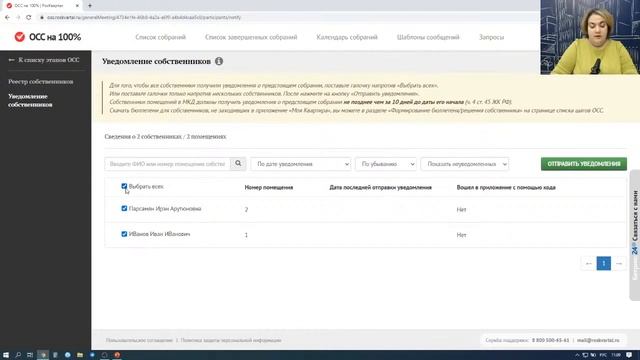Close the ОСС на 100% browser tab
The height and width of the screenshot is (360, 640).
(77, 6)
